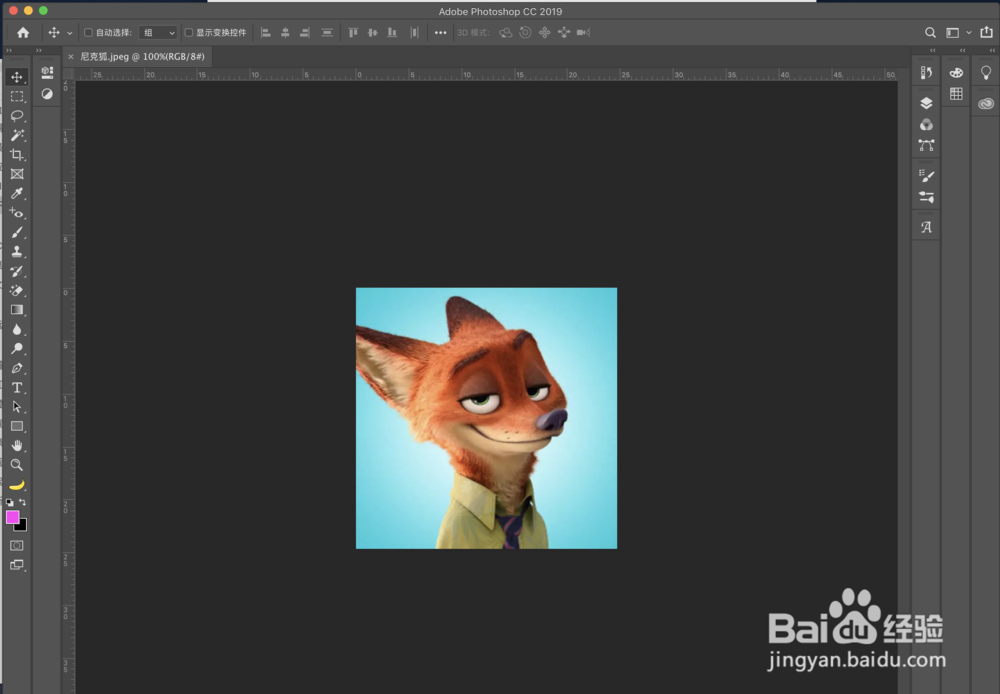Reset default foreground and background colors
Viewport: 1000px width, 694px height.
coord(10,503)
